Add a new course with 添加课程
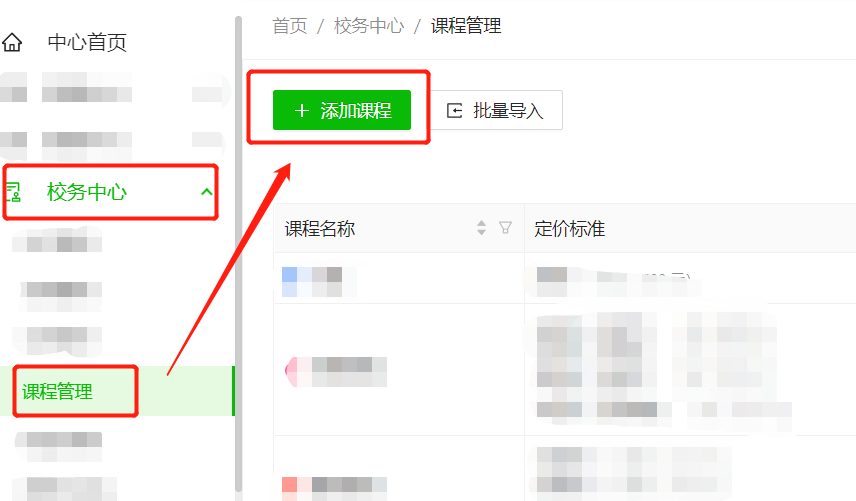The image size is (856, 501). pyautogui.click(x=342, y=110)
